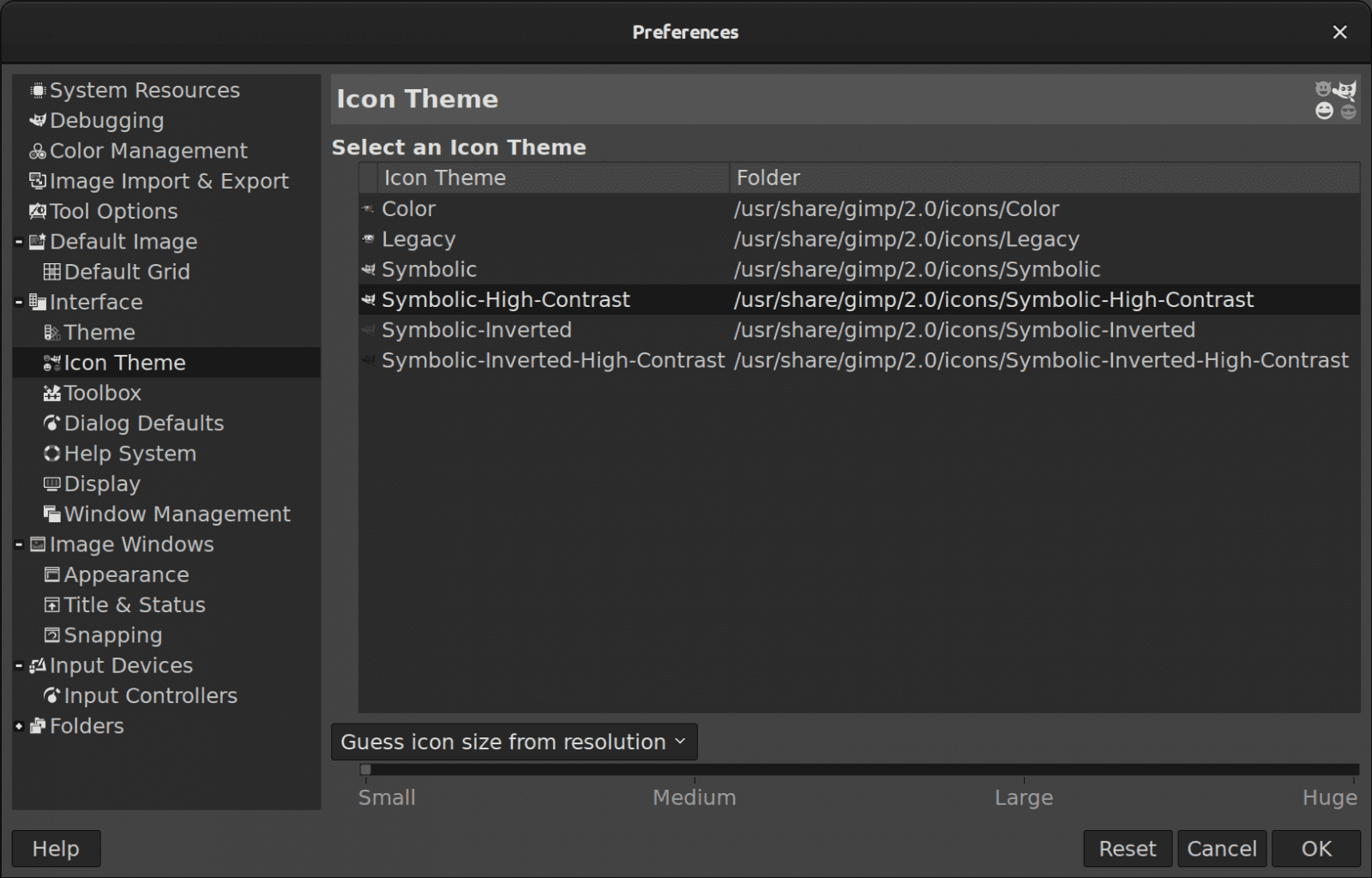Viewport: 1372px width, 878px height.
Task: Click the Reset button
Action: [1127, 848]
